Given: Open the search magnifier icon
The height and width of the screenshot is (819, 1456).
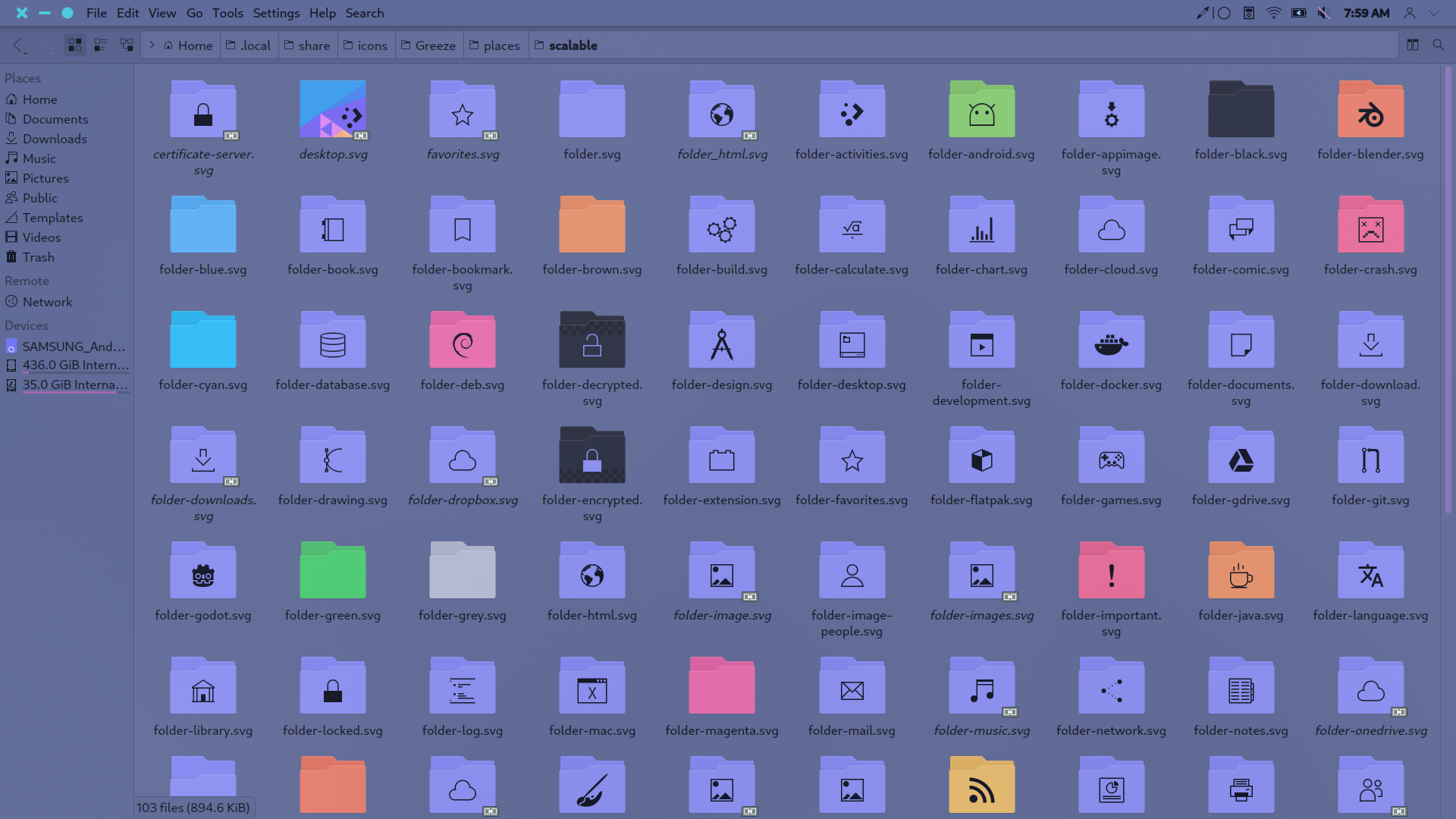Looking at the screenshot, I should click(x=1438, y=45).
